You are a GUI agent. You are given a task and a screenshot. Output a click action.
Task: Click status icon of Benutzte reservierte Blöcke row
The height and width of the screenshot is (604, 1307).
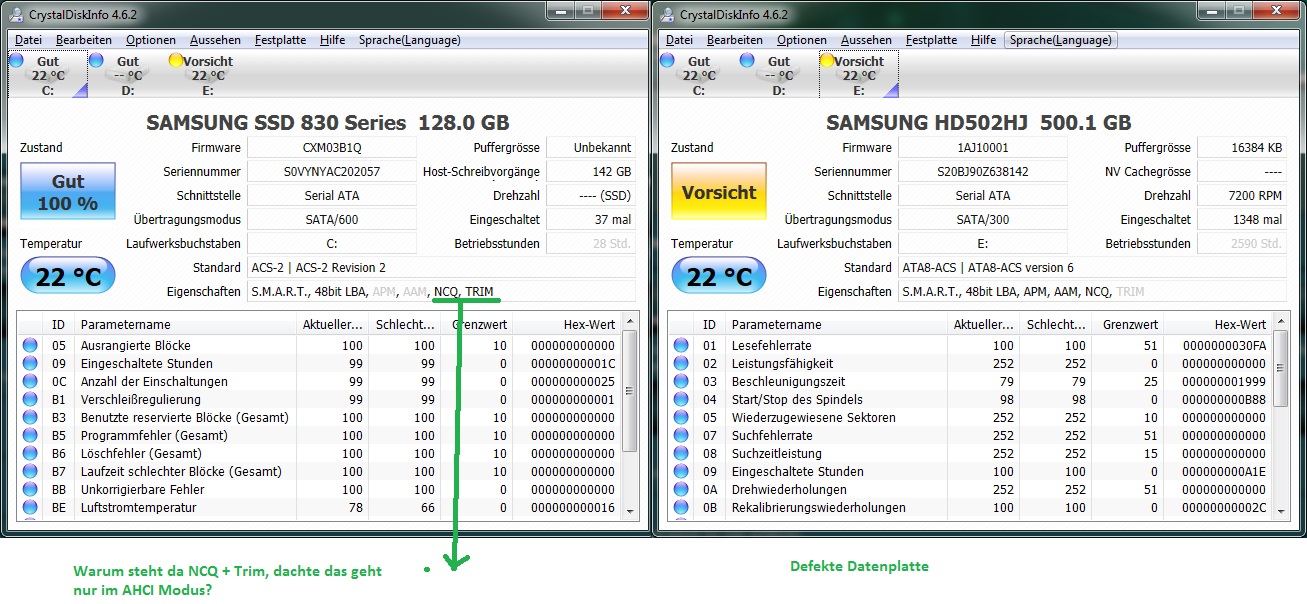[30, 417]
